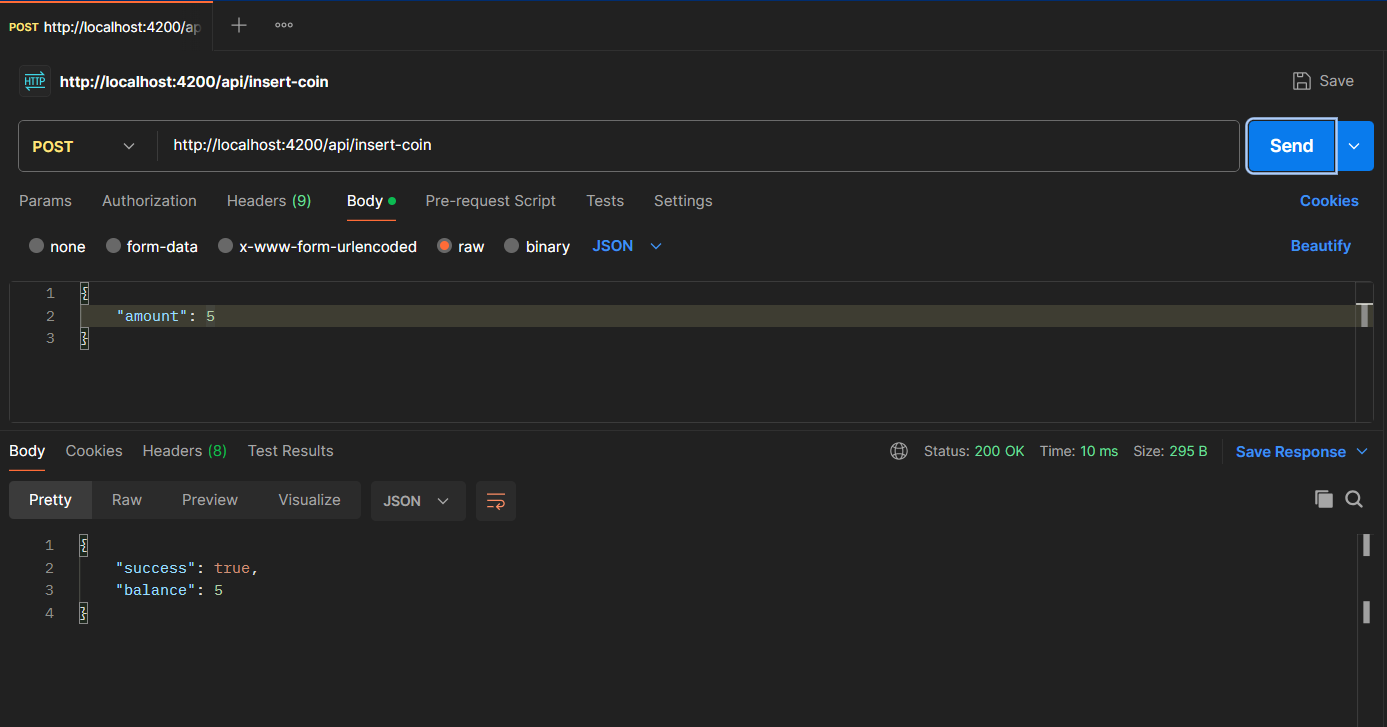Copy response using the copy icon
The height and width of the screenshot is (727, 1387).
click(x=1324, y=499)
